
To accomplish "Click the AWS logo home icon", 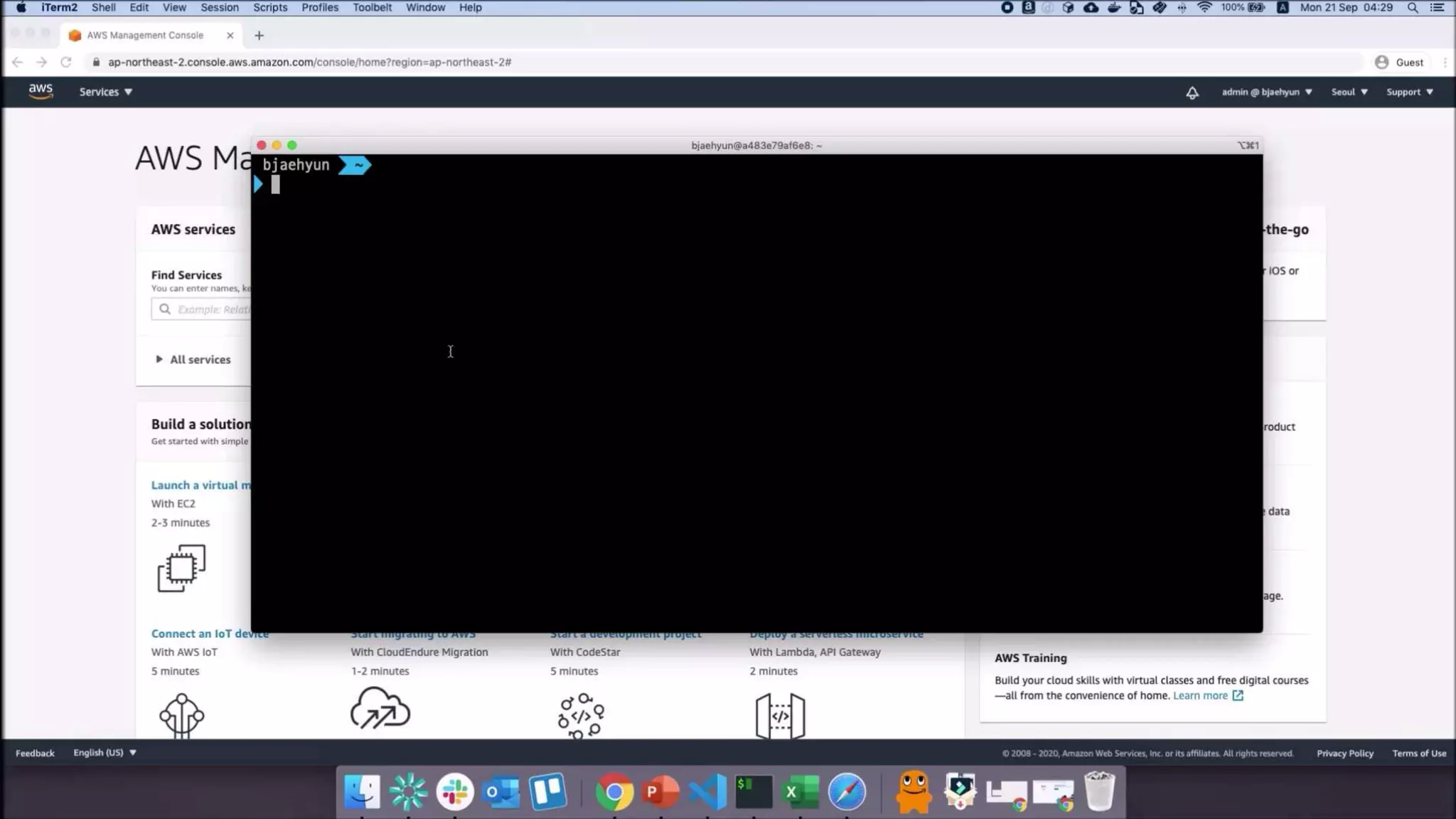I will [x=41, y=92].
